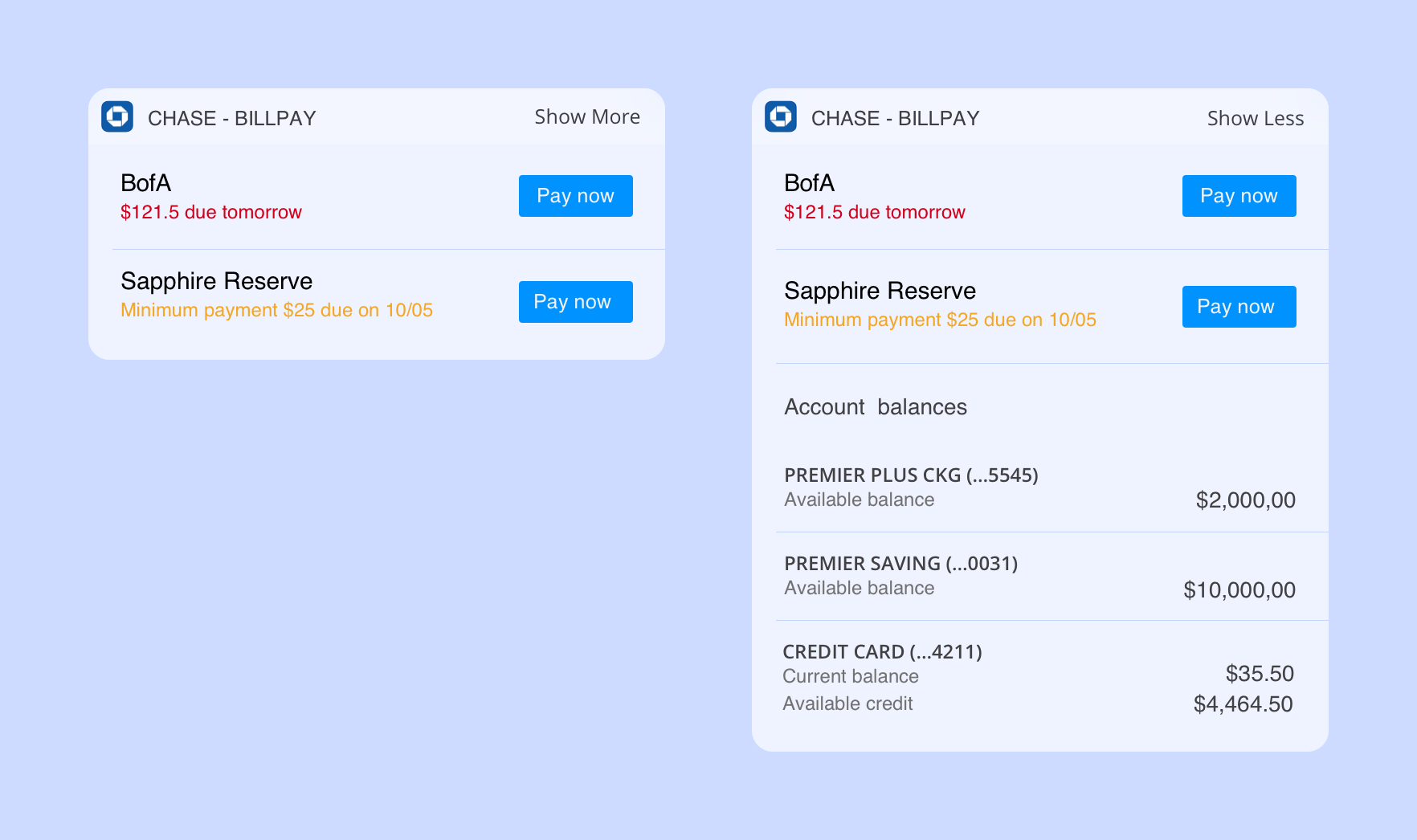Click the Account balances heading
This screenshot has height=840, width=1417.
tap(876, 407)
